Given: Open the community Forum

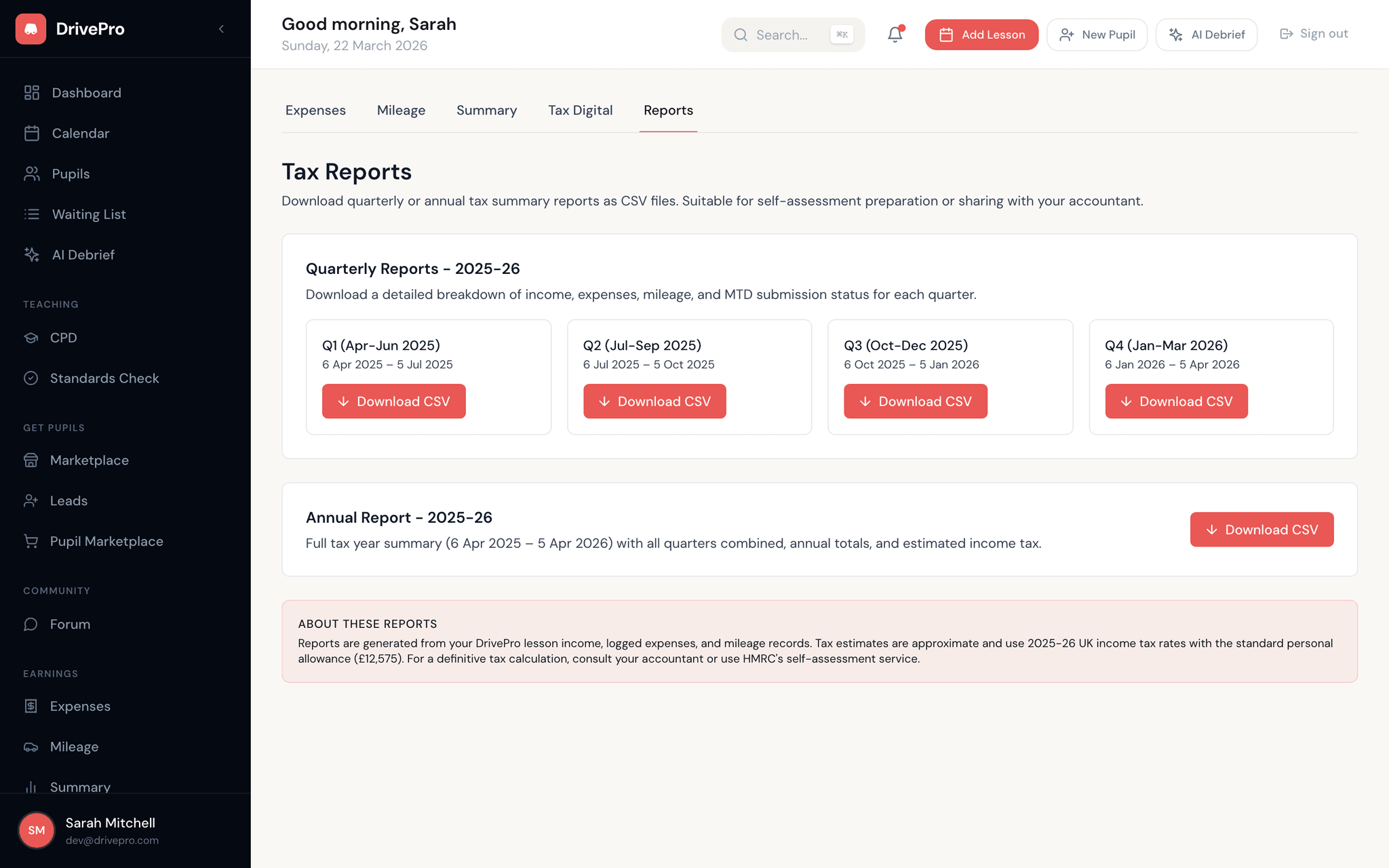Looking at the screenshot, I should 71,624.
